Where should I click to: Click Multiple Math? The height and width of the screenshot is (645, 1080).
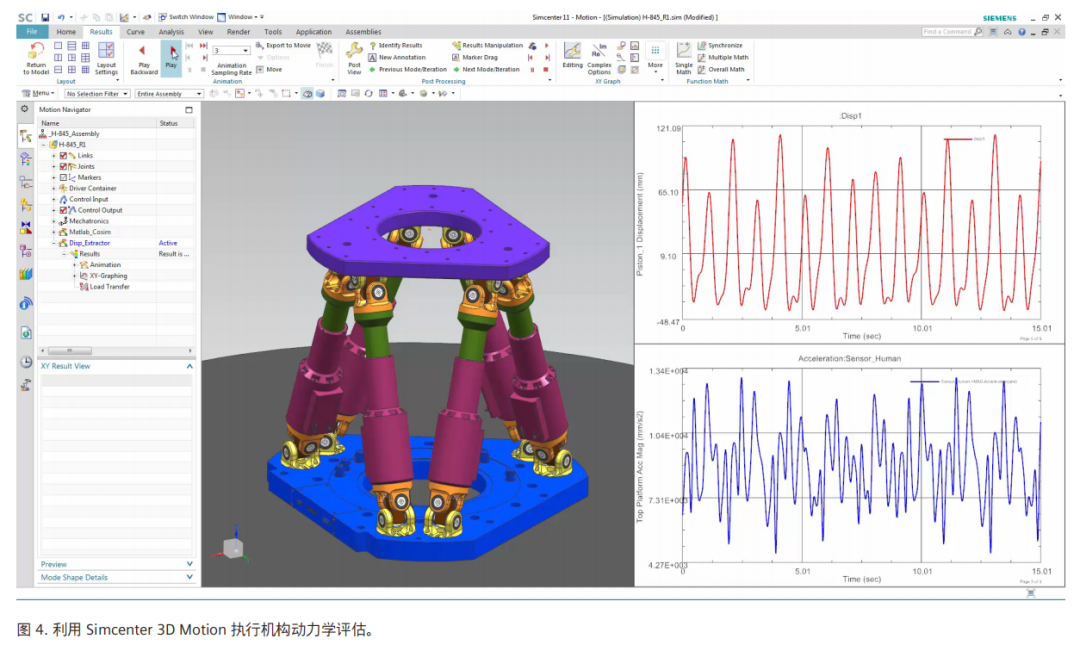click(723, 58)
